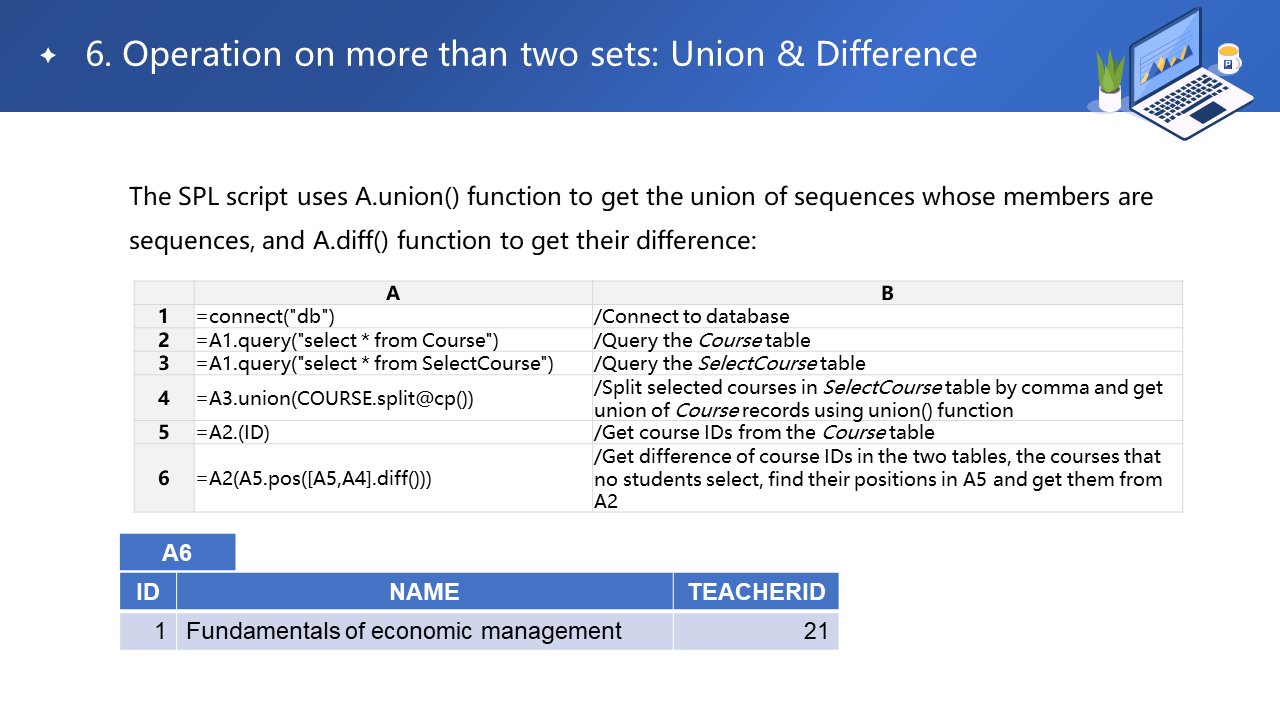Select row number 1 in the script grid
Viewport: 1280px width, 720px height.
[164, 317]
